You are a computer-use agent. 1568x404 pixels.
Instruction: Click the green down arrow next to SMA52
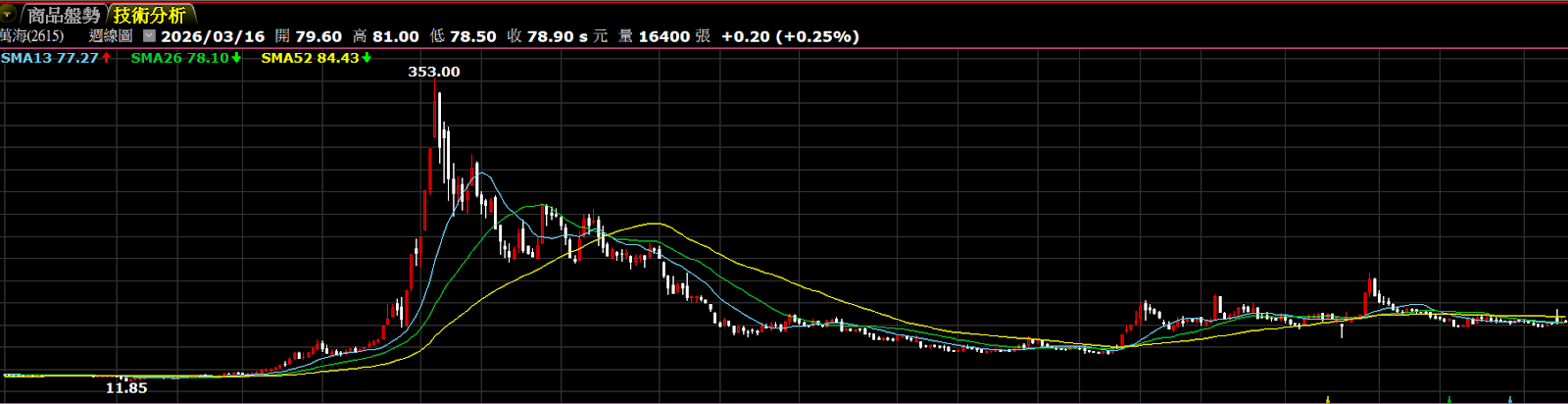(367, 58)
